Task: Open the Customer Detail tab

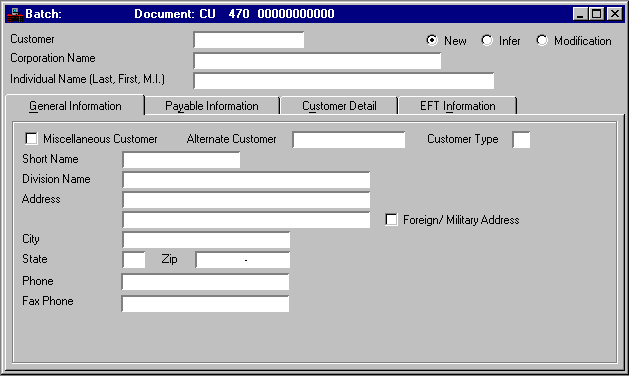Action: pyautogui.click(x=339, y=106)
